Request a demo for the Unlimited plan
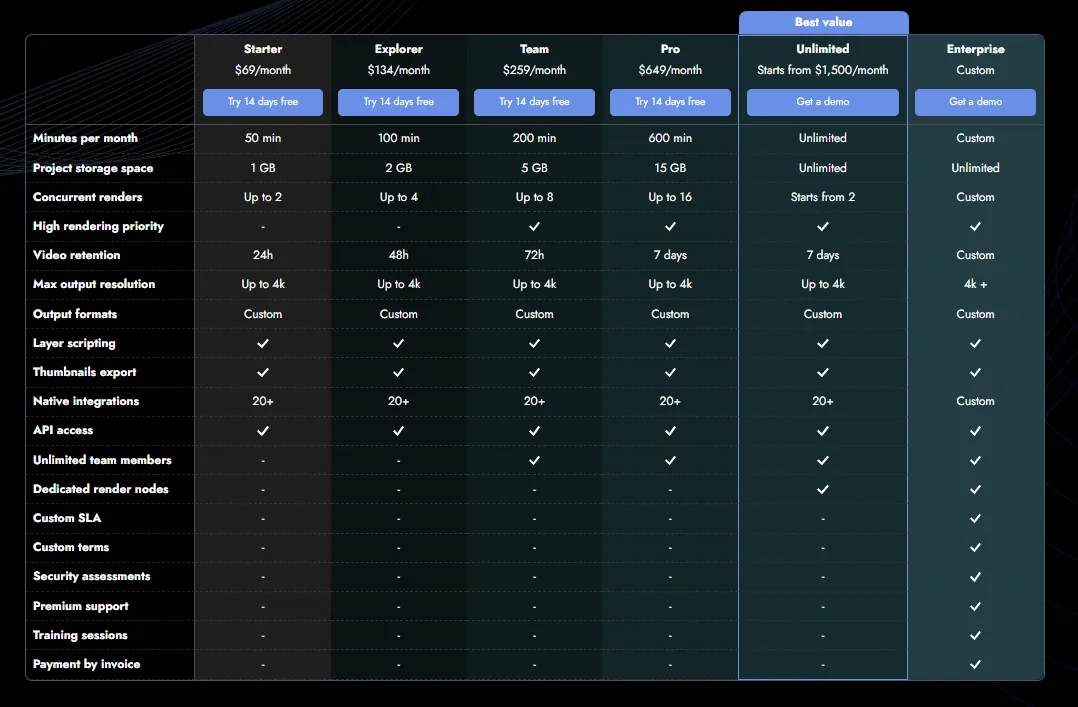 point(823,102)
